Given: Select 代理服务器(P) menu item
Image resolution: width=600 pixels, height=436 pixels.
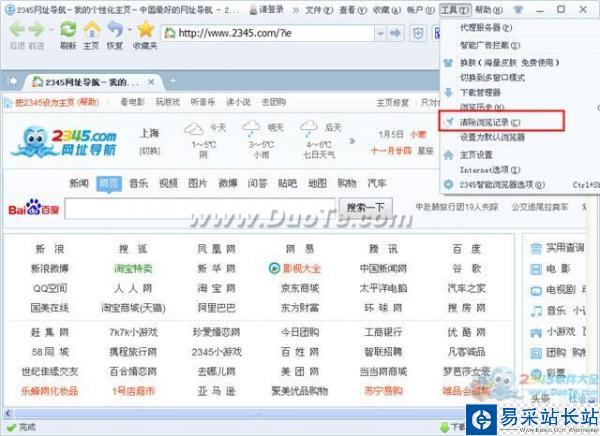Looking at the screenshot, I should (x=486, y=28).
